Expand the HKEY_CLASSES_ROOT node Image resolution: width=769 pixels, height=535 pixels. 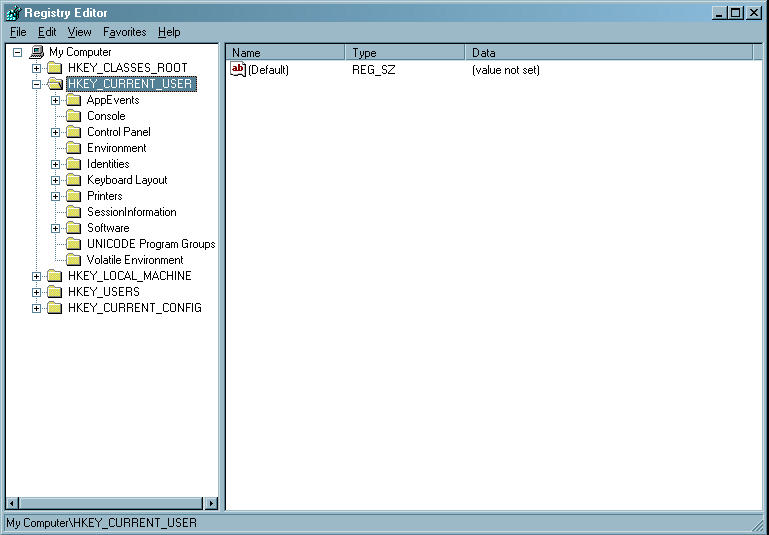[36, 68]
